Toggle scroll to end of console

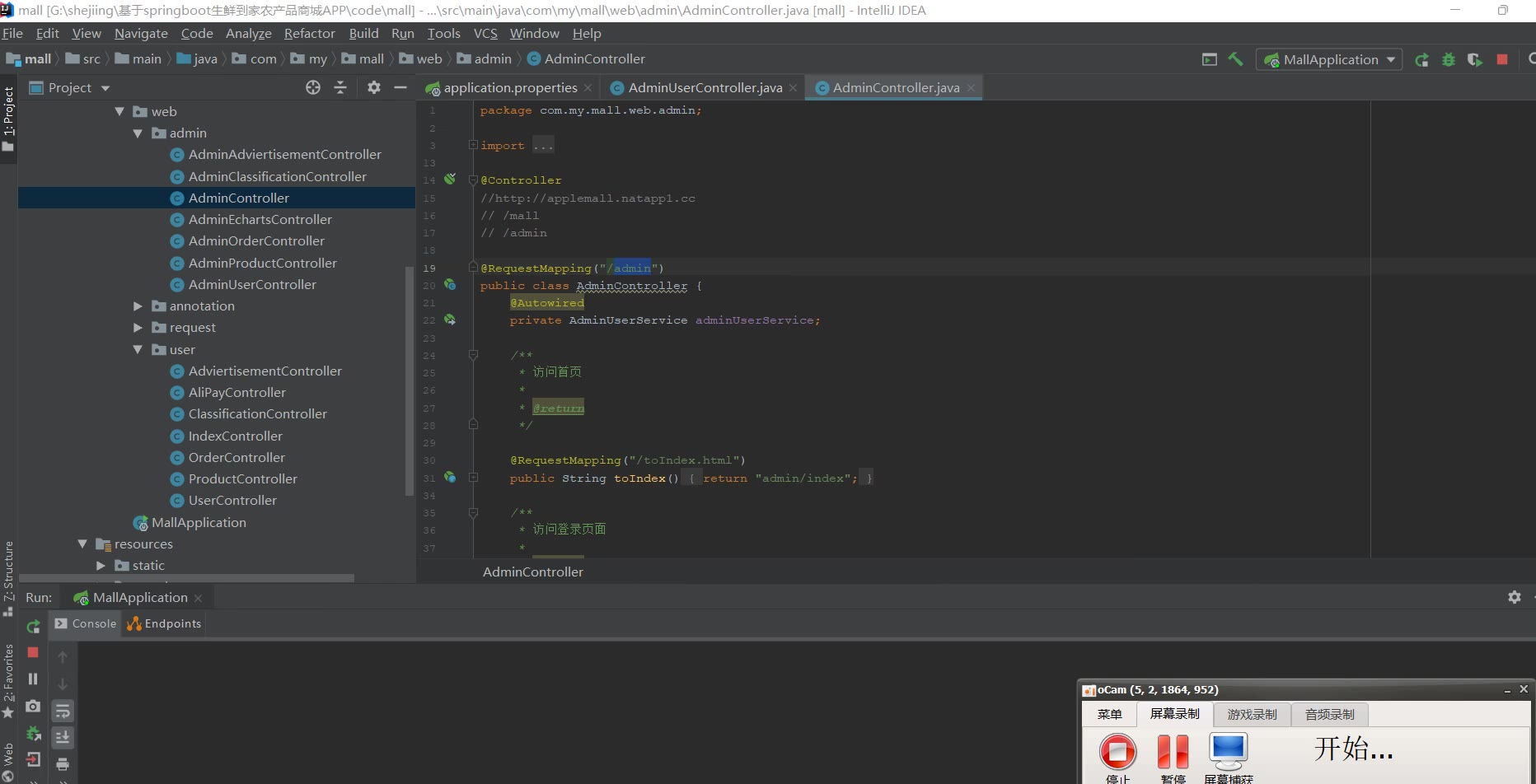[63, 737]
